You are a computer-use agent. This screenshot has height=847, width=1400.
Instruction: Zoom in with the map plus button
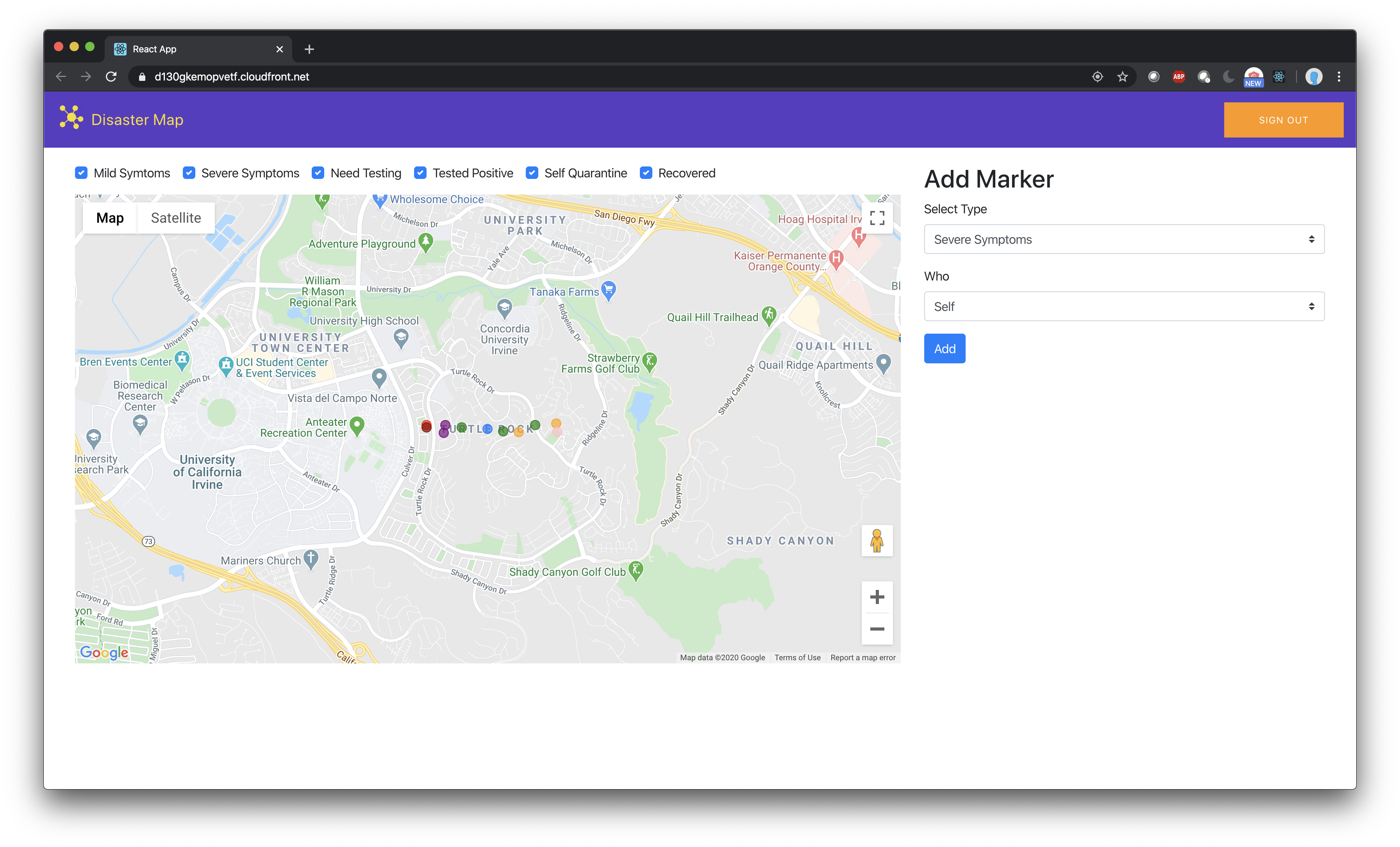click(877, 597)
